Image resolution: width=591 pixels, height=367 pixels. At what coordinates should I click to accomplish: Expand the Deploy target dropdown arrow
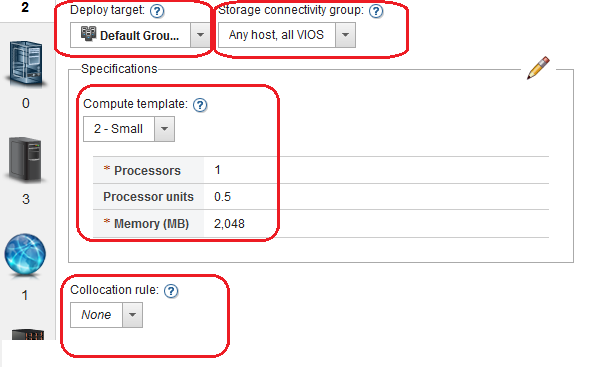(x=200, y=35)
